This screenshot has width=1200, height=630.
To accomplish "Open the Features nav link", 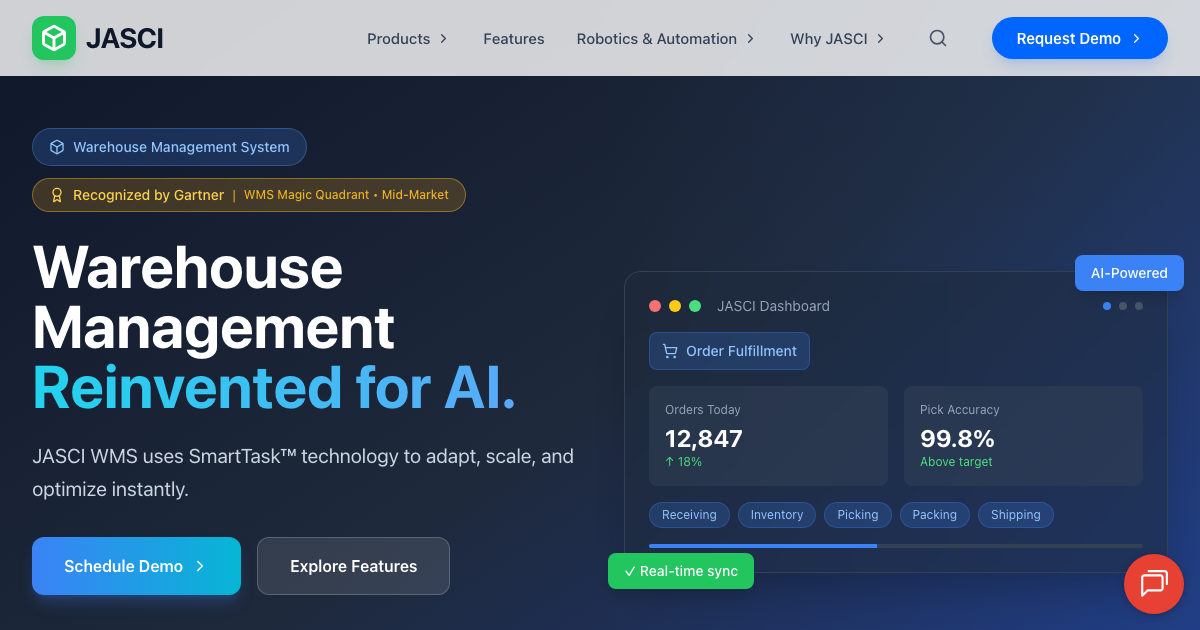I will pos(513,39).
